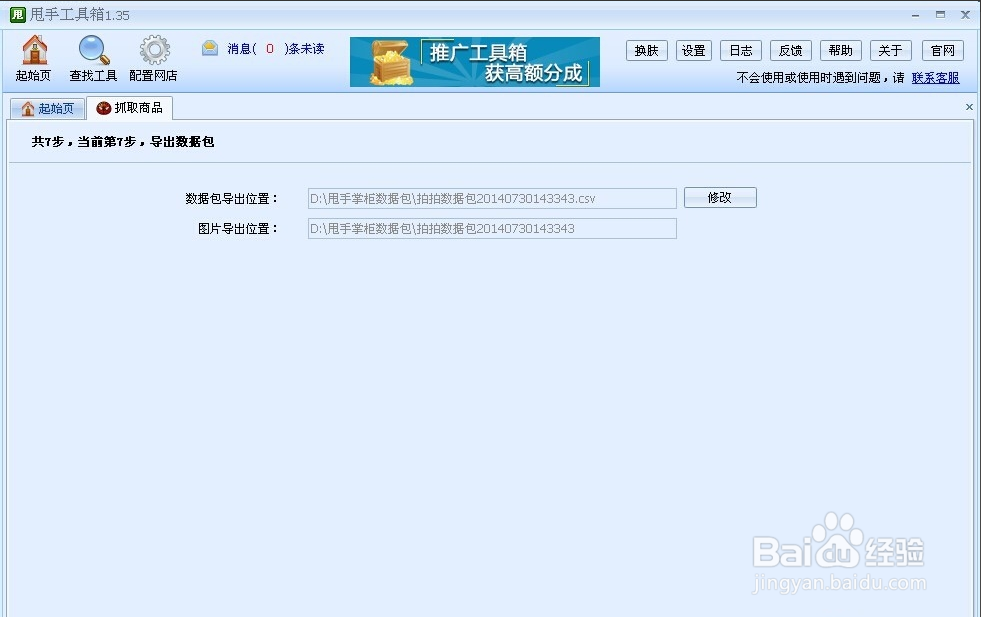Open the 帮助 help button
Image resolution: width=981 pixels, height=617 pixels.
[x=840, y=51]
